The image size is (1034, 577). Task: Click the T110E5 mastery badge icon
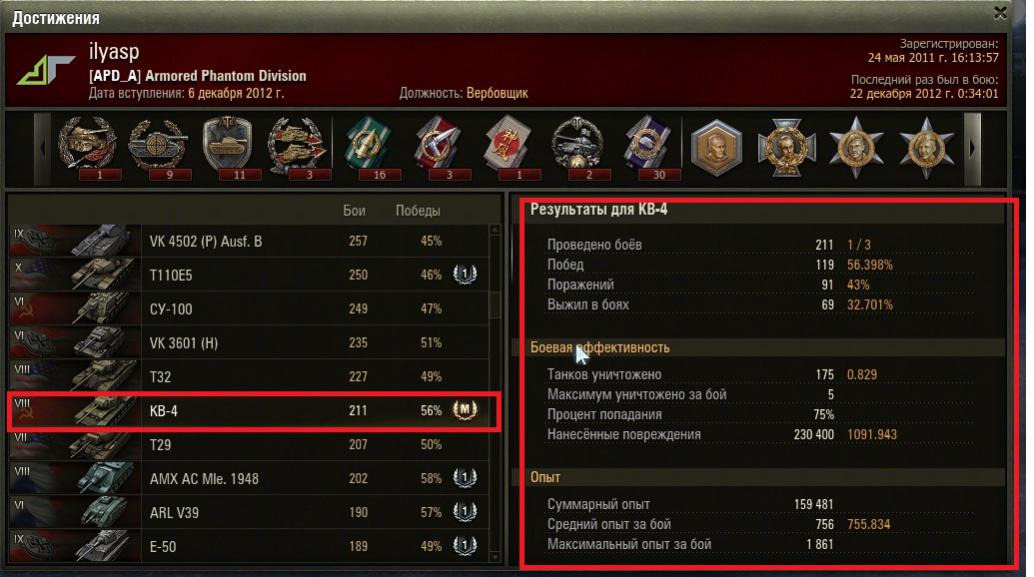[465, 274]
